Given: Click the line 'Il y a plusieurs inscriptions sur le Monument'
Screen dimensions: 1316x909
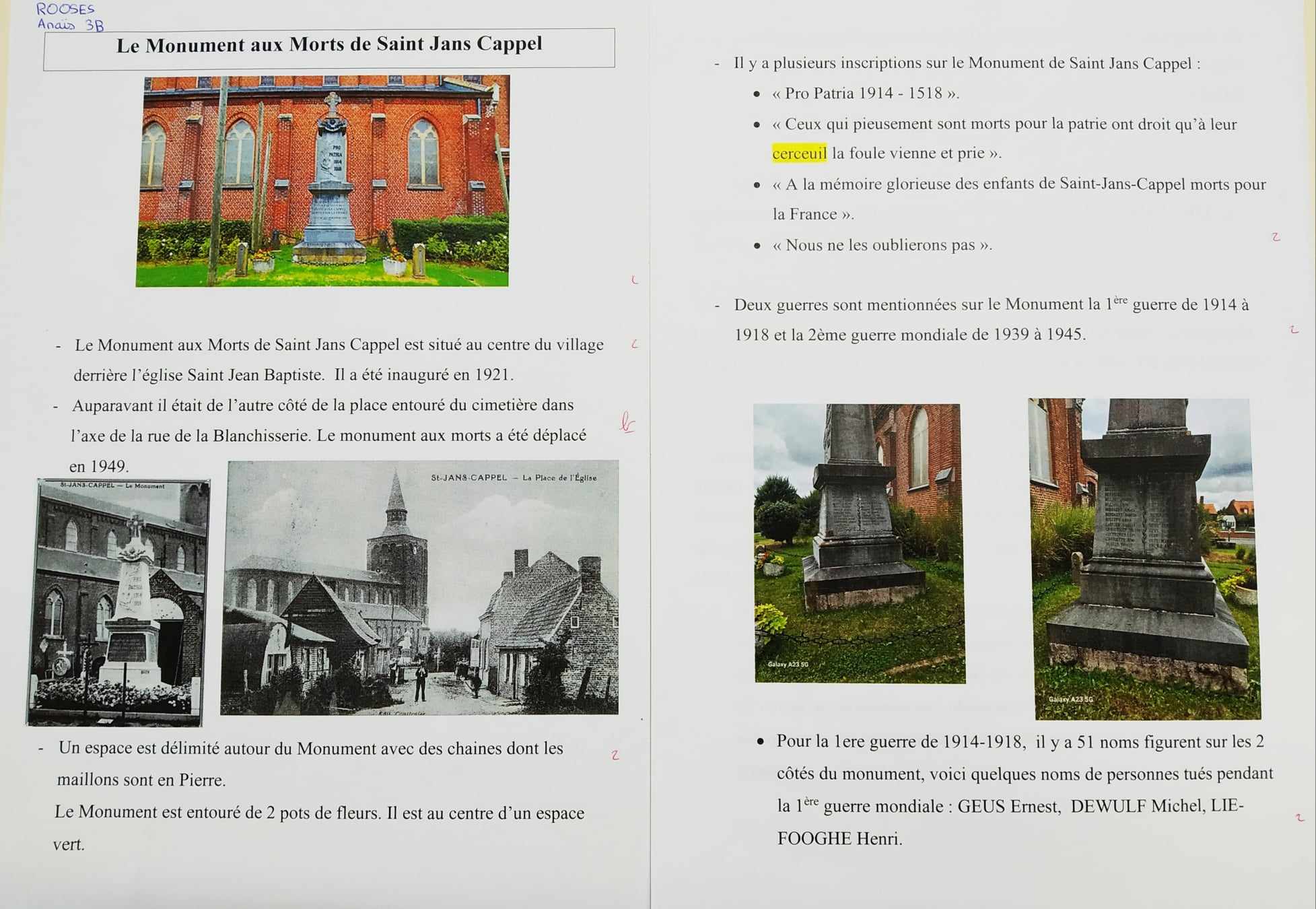Looking at the screenshot, I should point(967,63).
